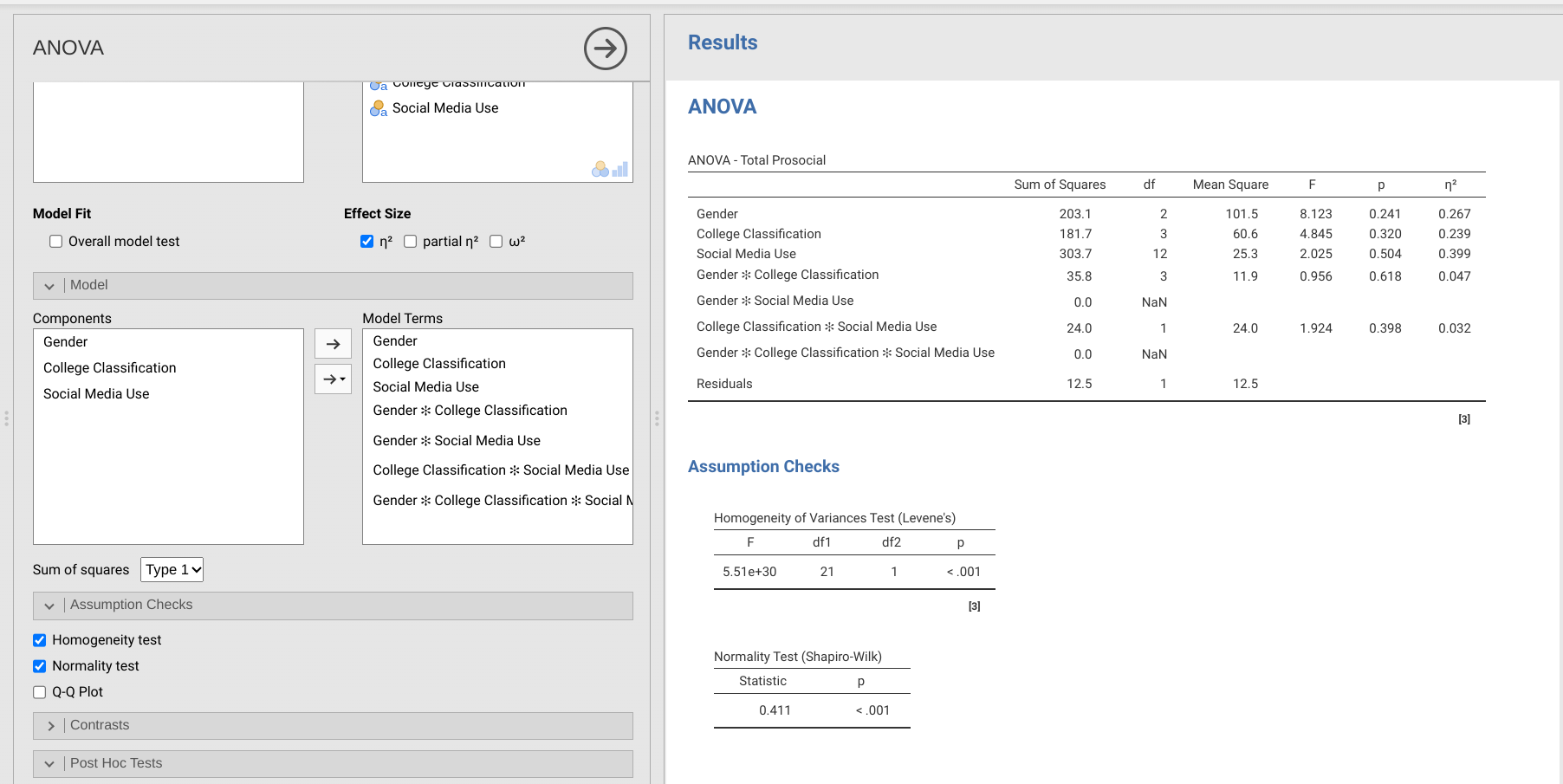Disable the Normality test checkbox
This screenshot has height=784, width=1563.
tap(40, 666)
